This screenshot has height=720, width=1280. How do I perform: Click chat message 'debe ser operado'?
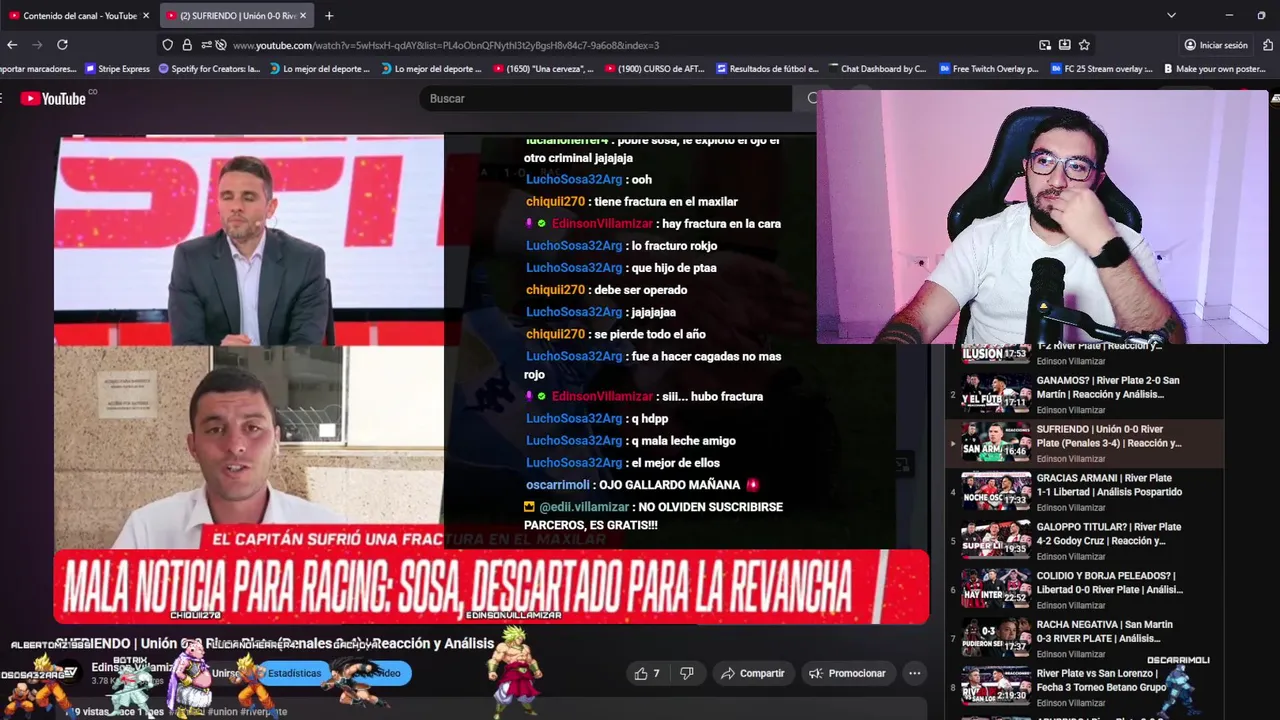[x=606, y=290]
